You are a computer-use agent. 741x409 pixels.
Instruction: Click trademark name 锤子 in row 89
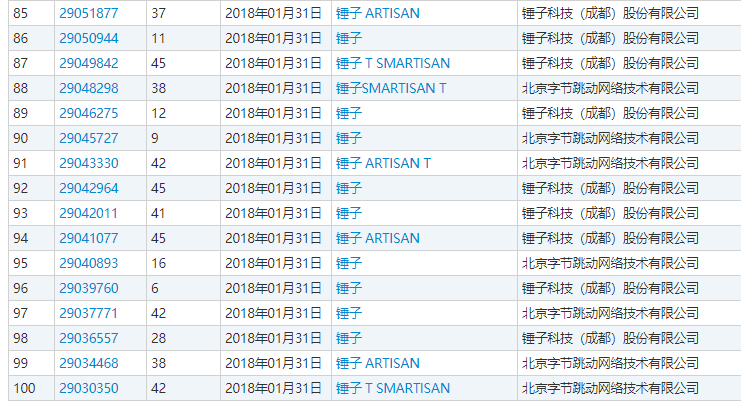tap(349, 113)
